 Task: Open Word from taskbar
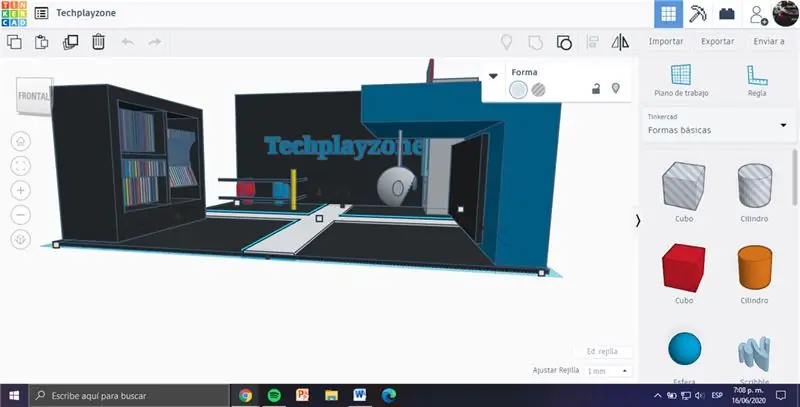360,395
